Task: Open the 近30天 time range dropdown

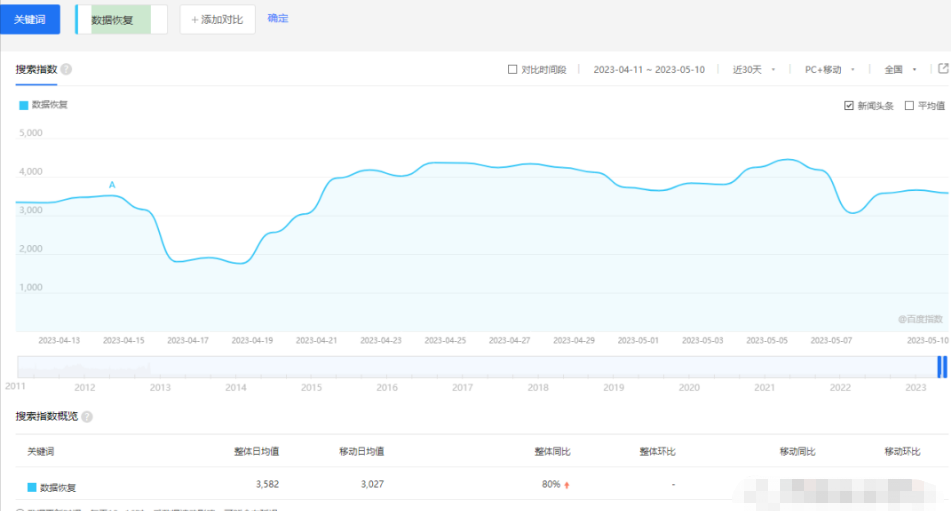Action: 754,70
